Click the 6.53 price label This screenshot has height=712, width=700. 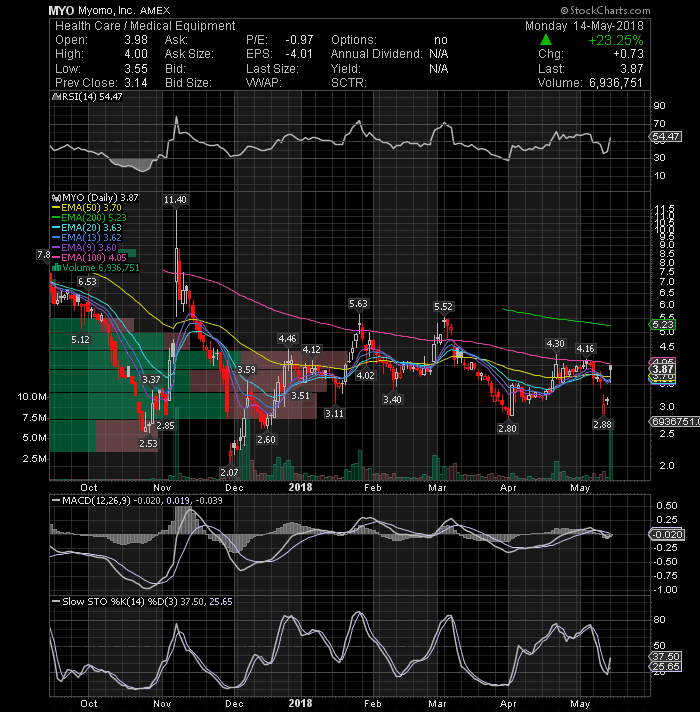[x=87, y=282]
